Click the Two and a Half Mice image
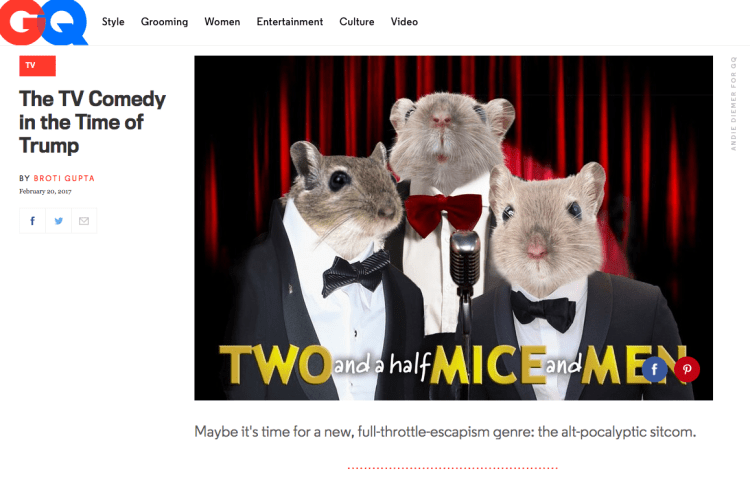This screenshot has height=480, width=750. pyautogui.click(x=453, y=228)
